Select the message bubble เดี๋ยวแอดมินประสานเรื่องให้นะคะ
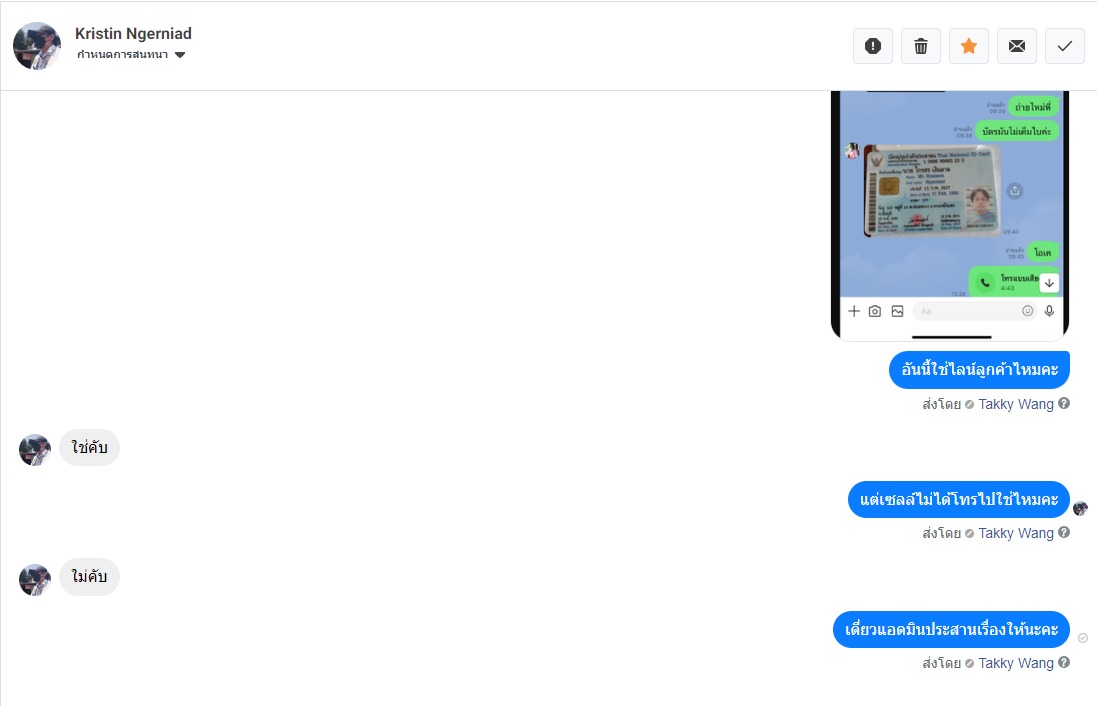 [951, 629]
